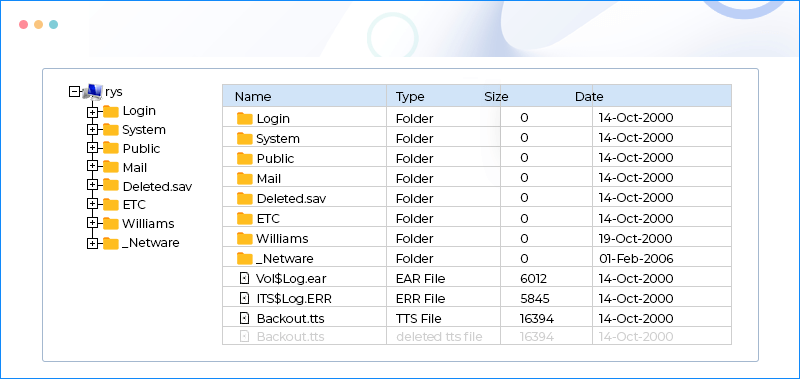This screenshot has height=379, width=800.
Task: Select the Vol$Log.ear file name
Action: (x=291, y=279)
